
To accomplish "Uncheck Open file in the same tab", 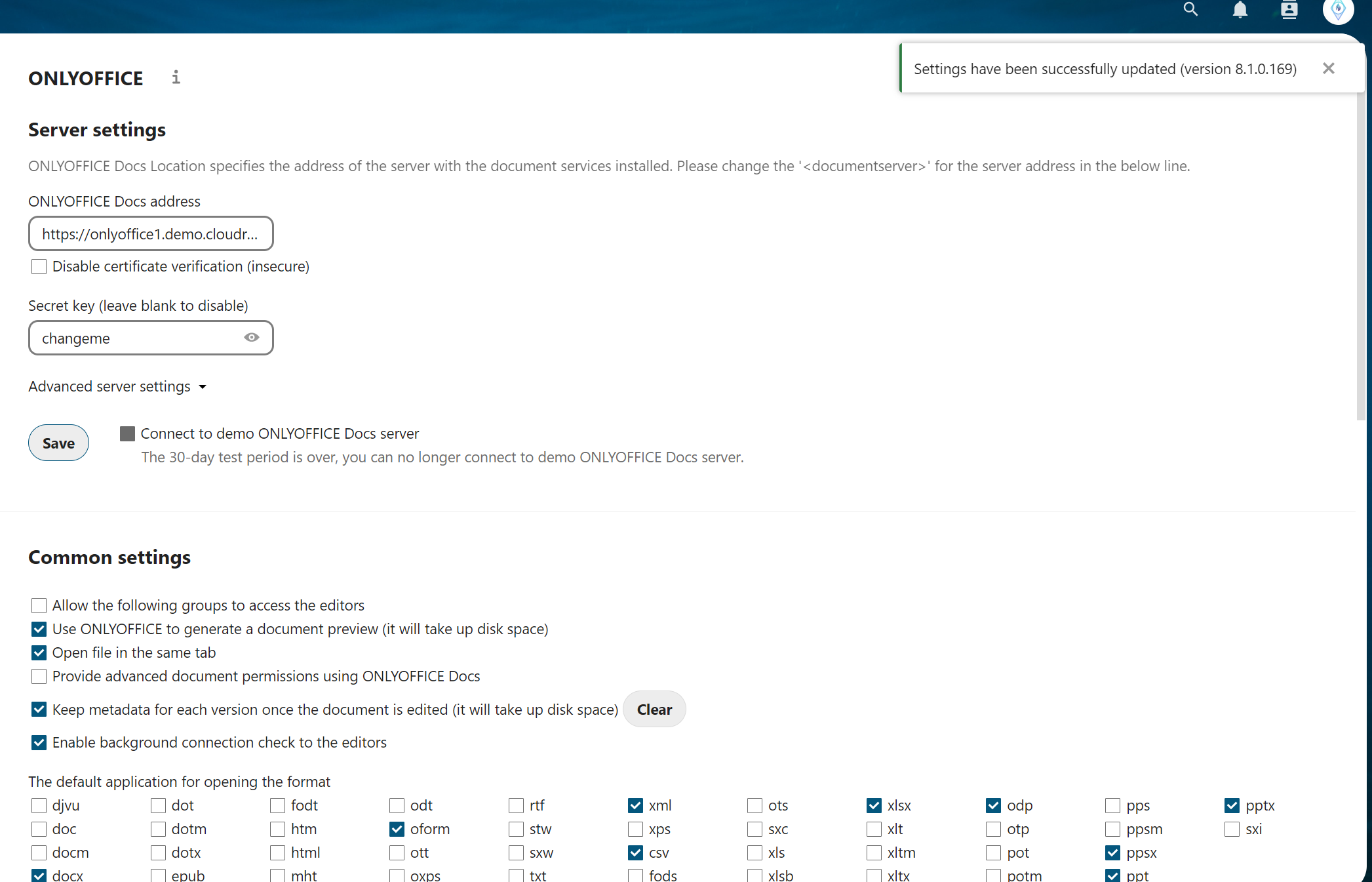I will [x=39, y=653].
